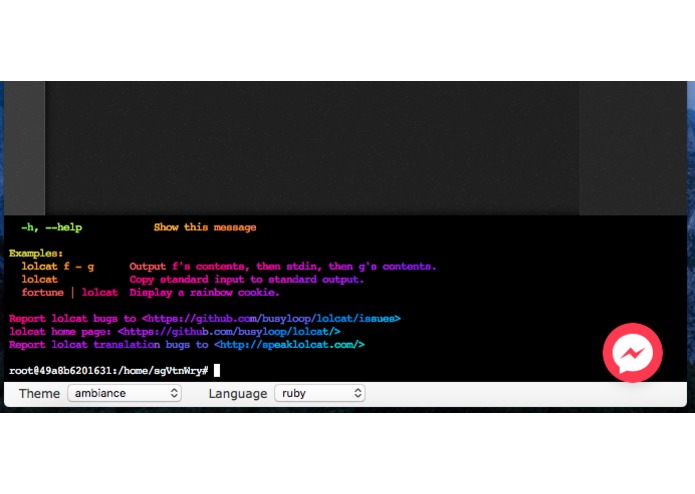Click the root@49a8b6201631 prompt text
This screenshot has width=695, height=494.
[x=109, y=370]
